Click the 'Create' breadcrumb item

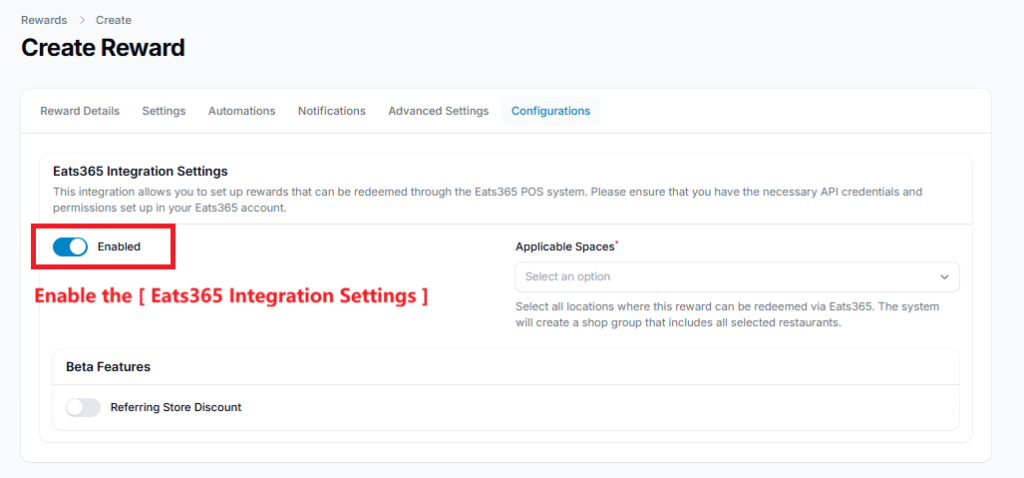pos(113,20)
